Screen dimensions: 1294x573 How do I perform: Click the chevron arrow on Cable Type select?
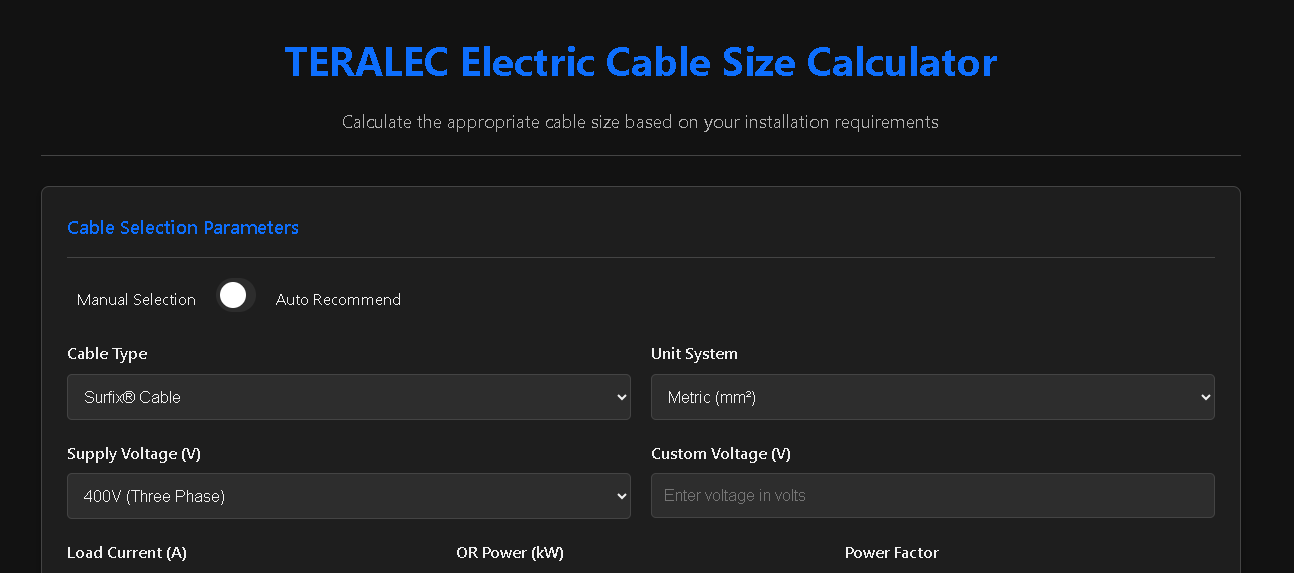[x=620, y=397]
